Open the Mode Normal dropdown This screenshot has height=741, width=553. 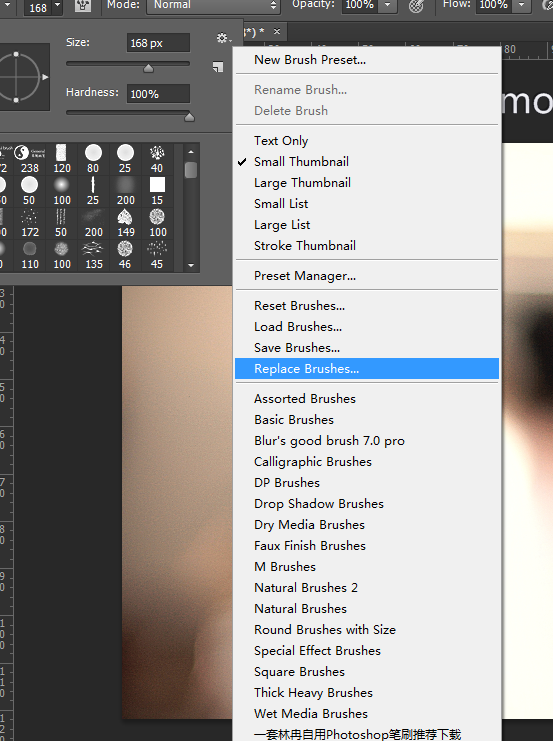(x=213, y=6)
